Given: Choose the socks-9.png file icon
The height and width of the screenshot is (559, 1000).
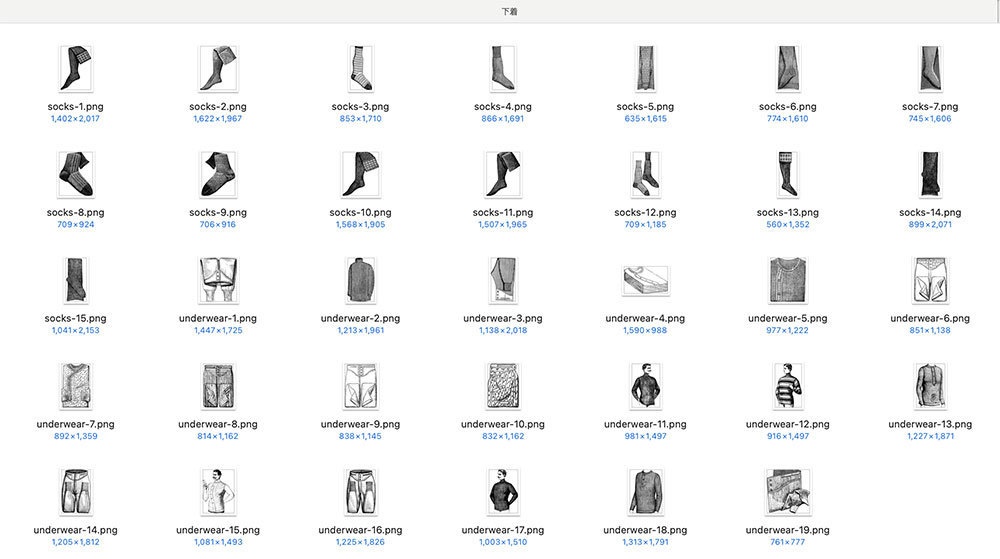Looking at the screenshot, I should point(218,174).
